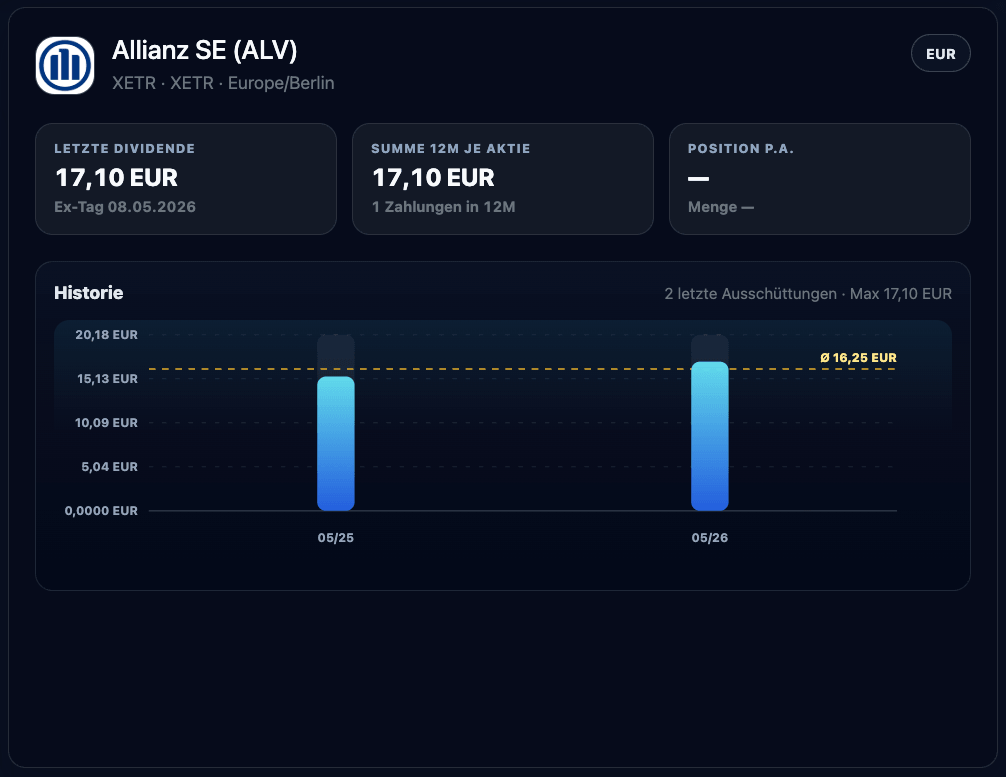Open the Position P.A. card

tap(820, 179)
